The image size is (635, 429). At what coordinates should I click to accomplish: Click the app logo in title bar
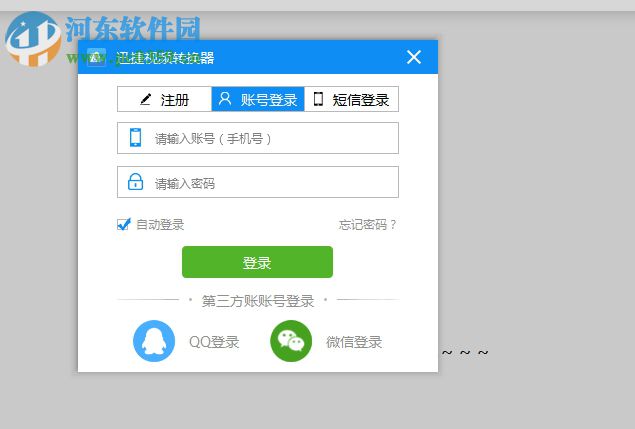(x=96, y=57)
